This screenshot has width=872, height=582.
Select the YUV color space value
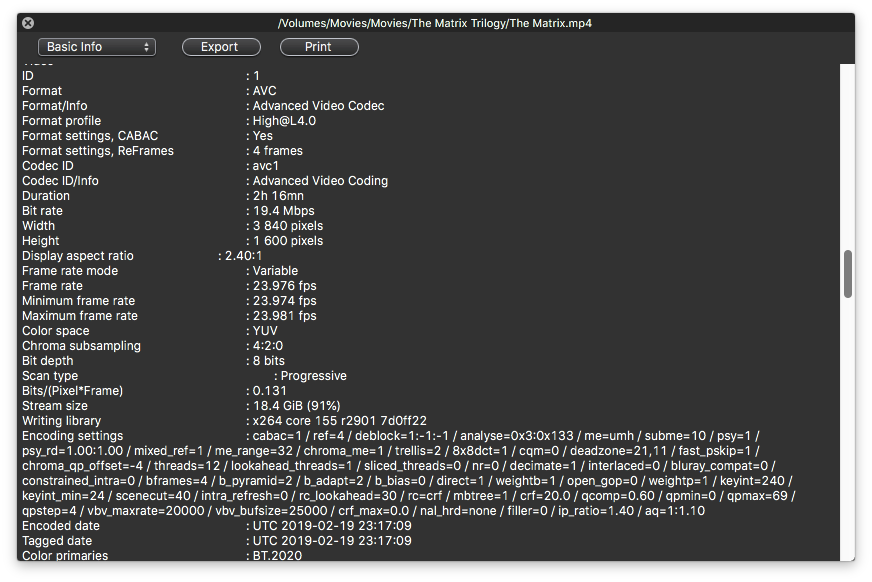click(265, 331)
